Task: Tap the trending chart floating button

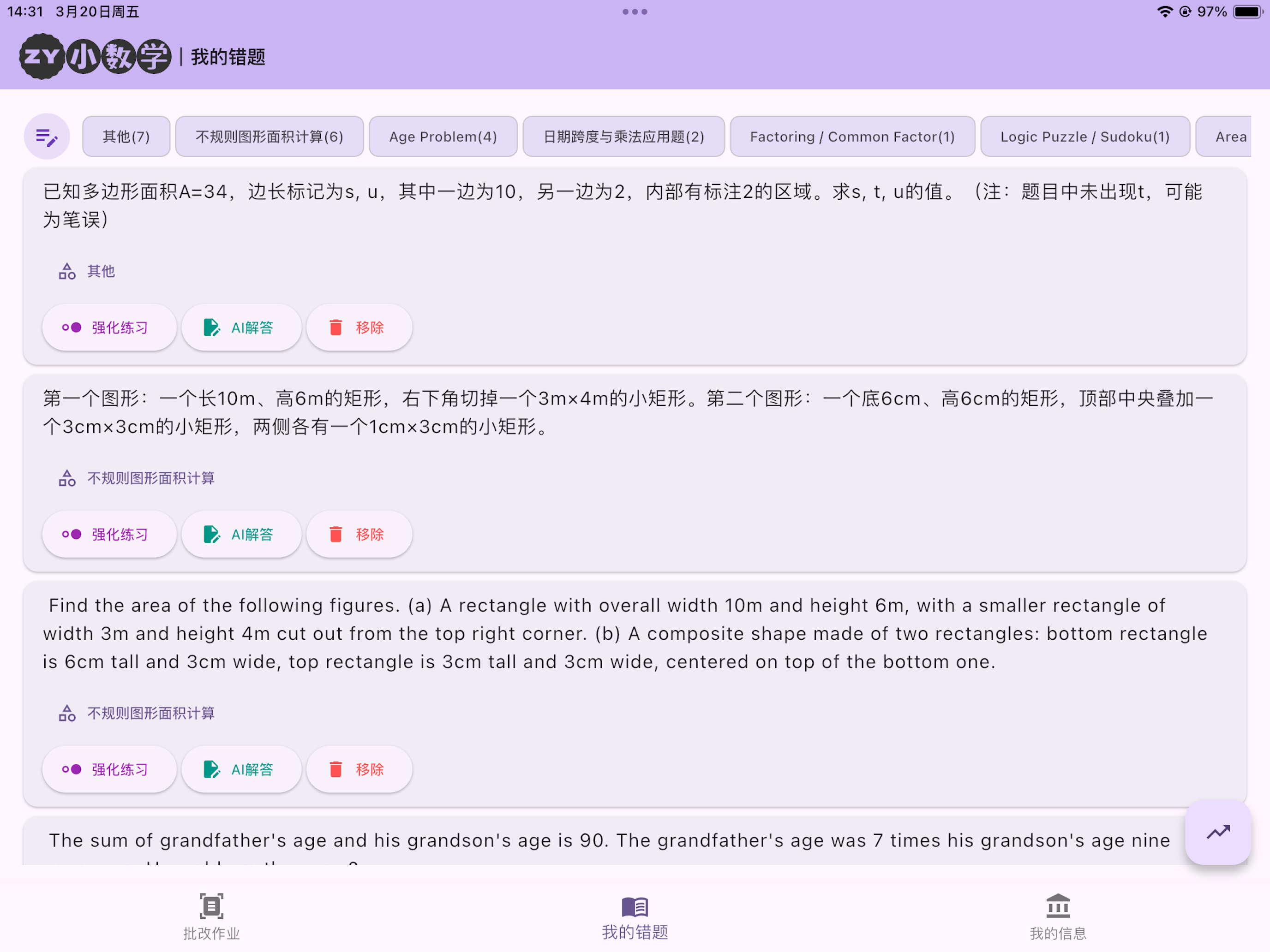Action: [x=1218, y=832]
